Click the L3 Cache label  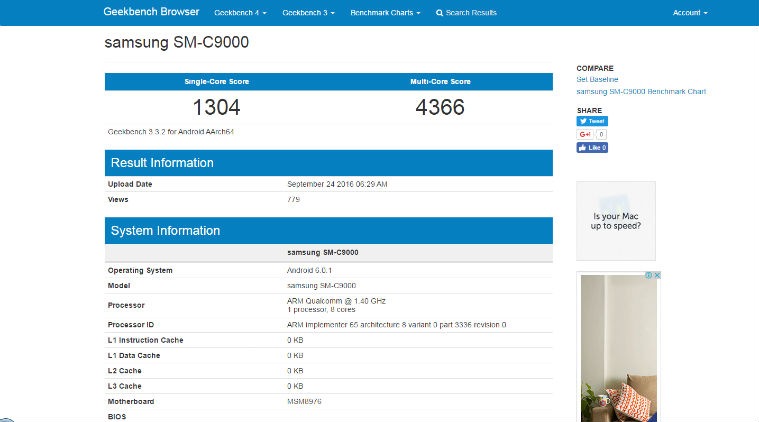tap(124, 386)
